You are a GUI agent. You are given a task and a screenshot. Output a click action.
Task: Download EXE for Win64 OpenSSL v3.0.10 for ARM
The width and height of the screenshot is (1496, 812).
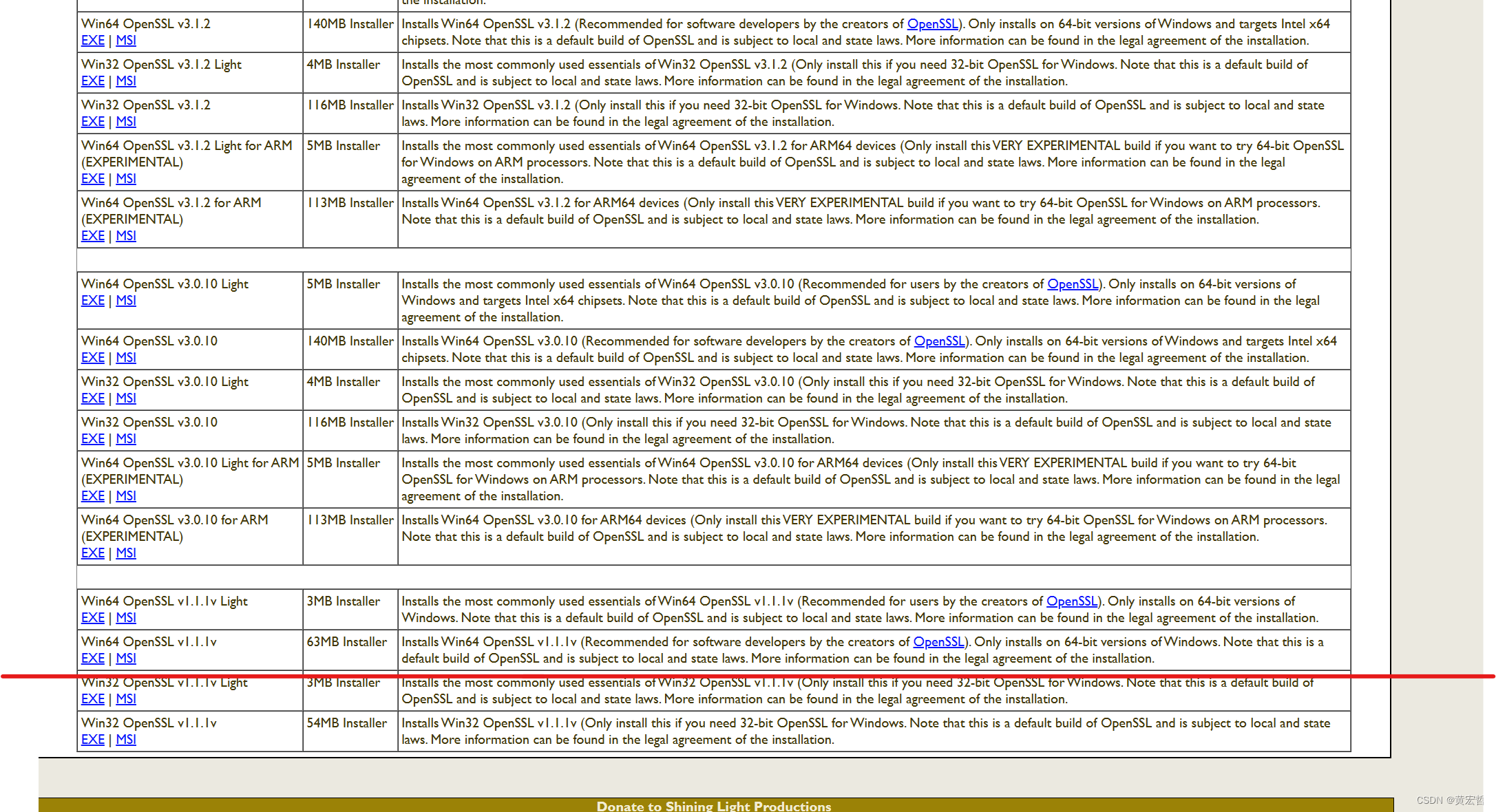pos(93,553)
